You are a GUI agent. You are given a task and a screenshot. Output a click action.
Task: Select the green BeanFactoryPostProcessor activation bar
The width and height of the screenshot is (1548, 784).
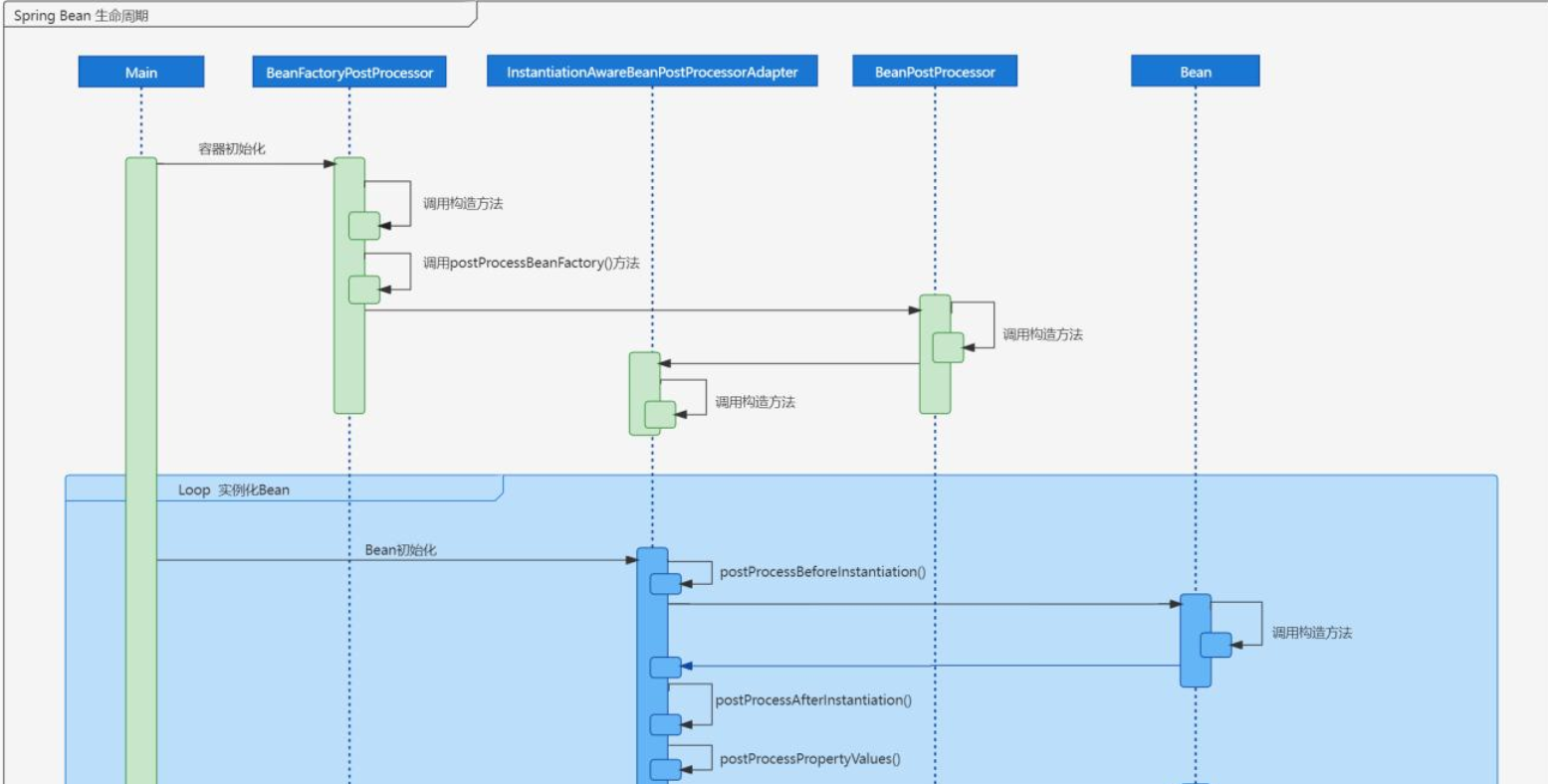coord(349,285)
